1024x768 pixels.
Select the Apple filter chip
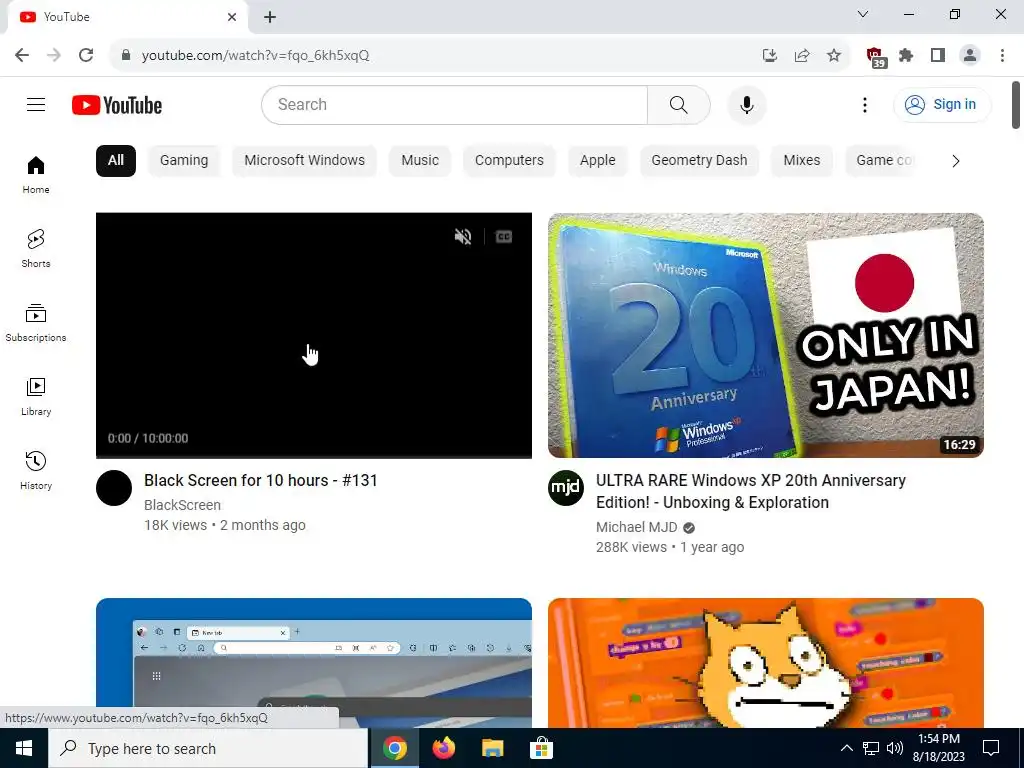(x=598, y=161)
